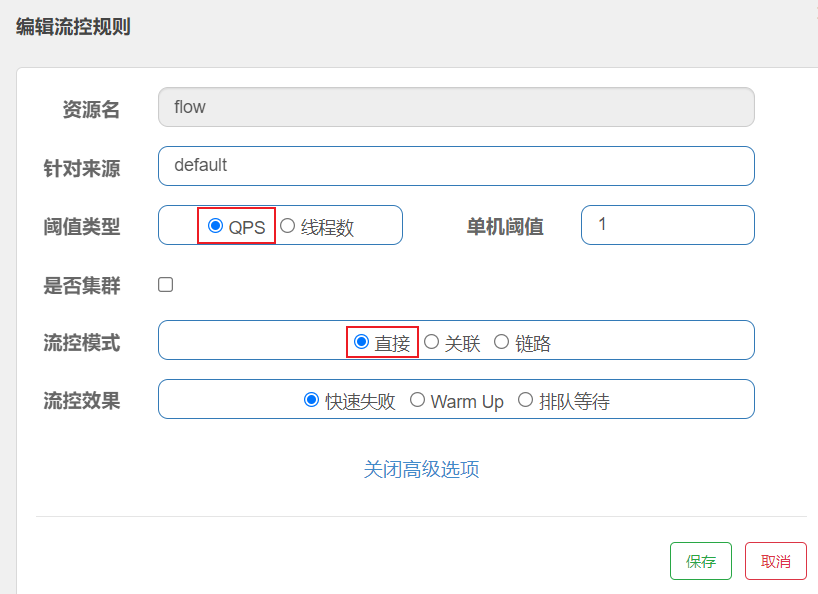
Task: Tick the 是否集群 checkbox
Action: [166, 285]
